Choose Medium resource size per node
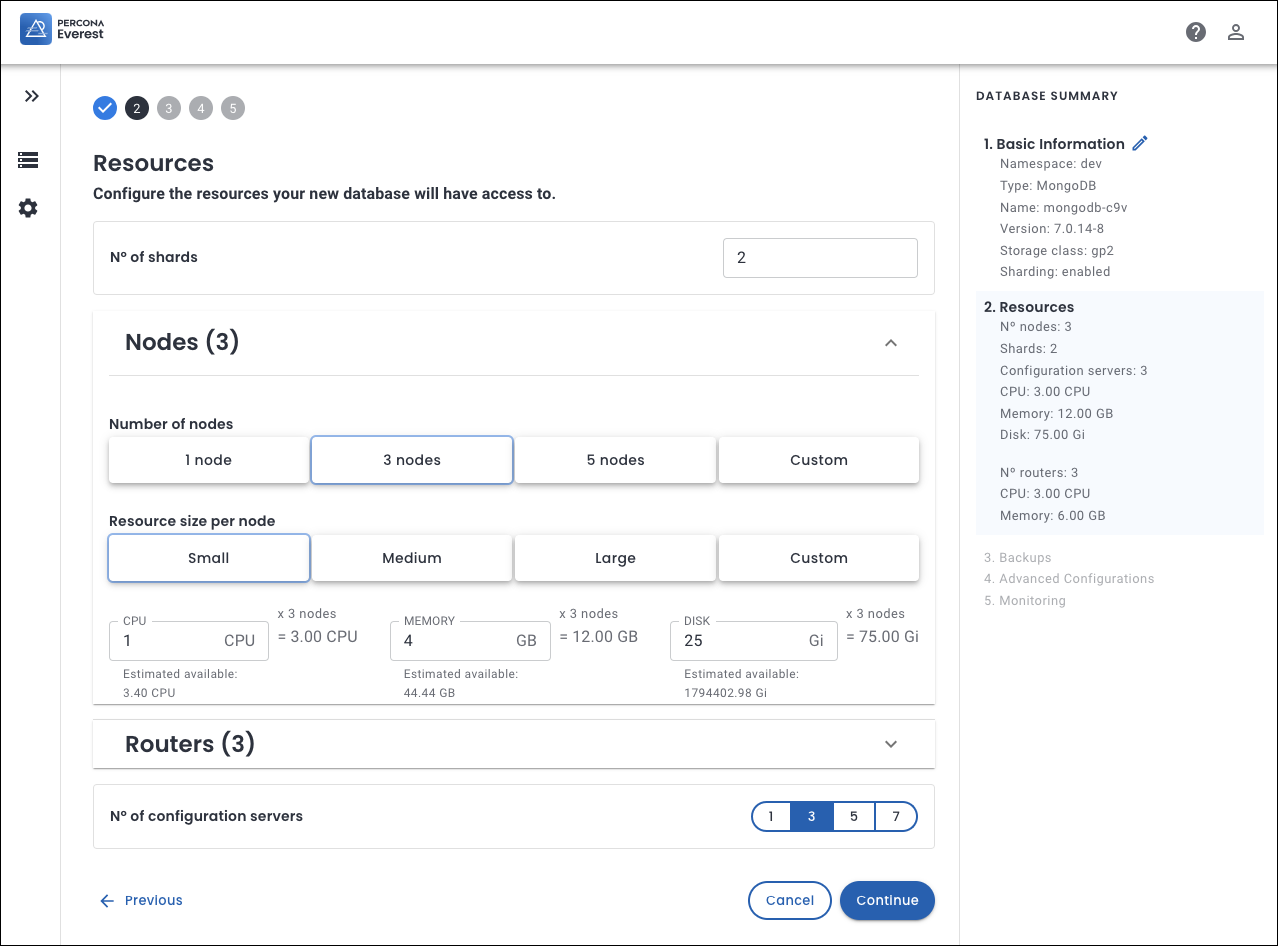Screen dimensions: 1278x946 411,558
